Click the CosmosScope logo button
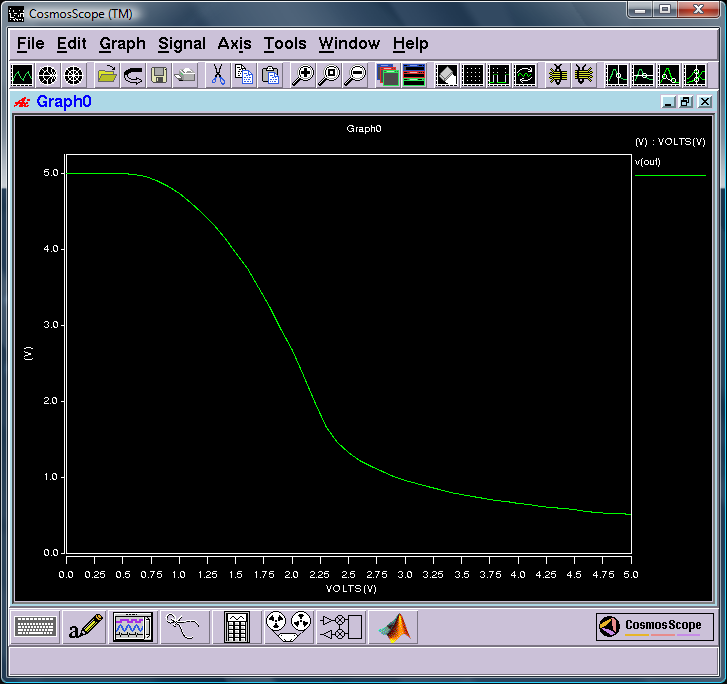 (x=655, y=626)
